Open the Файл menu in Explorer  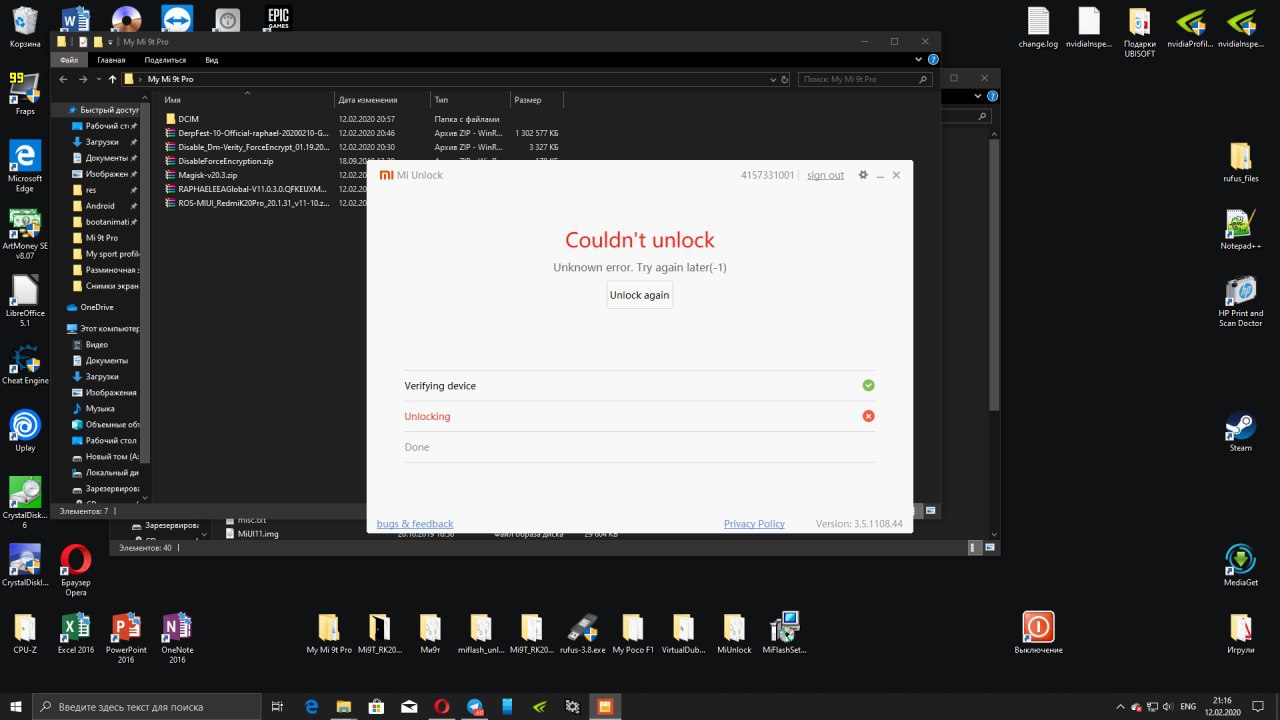point(69,60)
